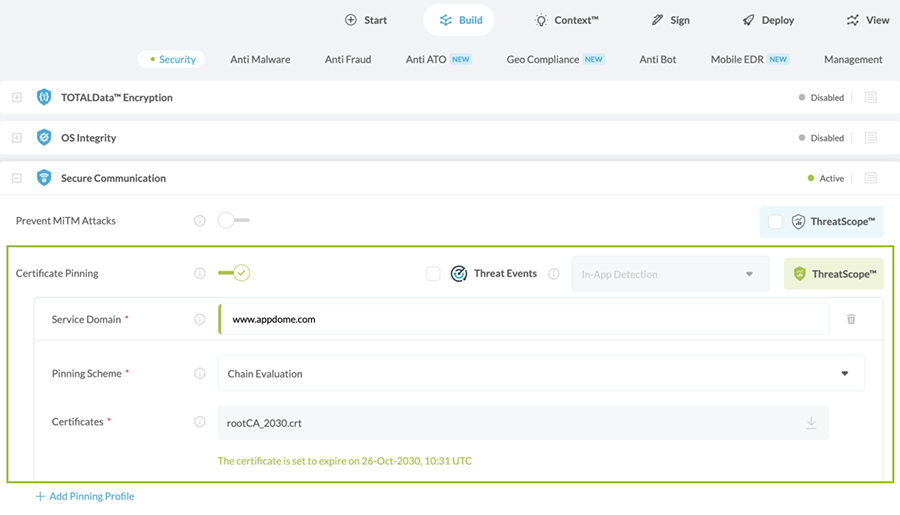This screenshot has height=515, width=900.
Task: Download the rootCA_2030.crt certificate
Action: tap(811, 423)
